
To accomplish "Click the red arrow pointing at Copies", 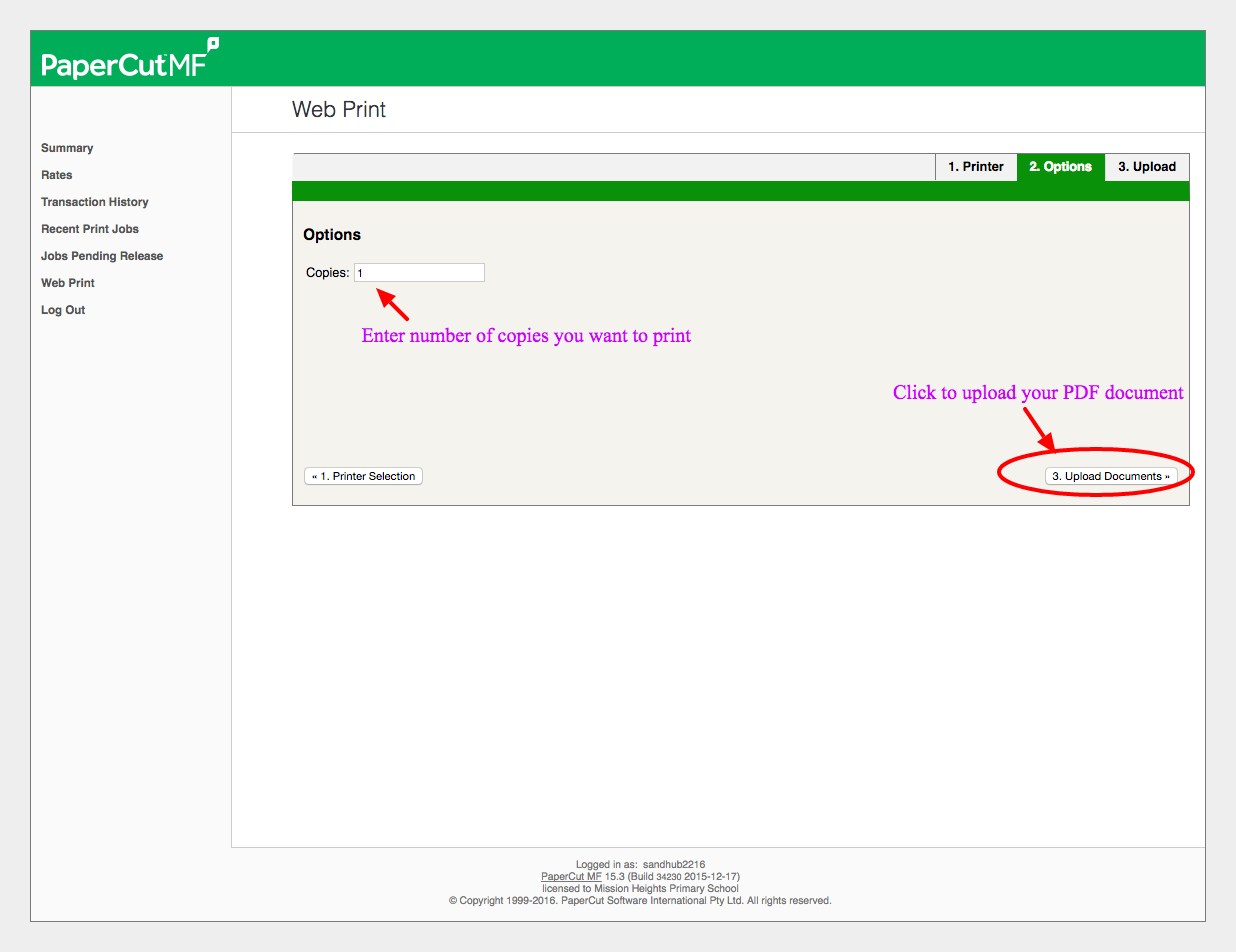I will coord(392,304).
